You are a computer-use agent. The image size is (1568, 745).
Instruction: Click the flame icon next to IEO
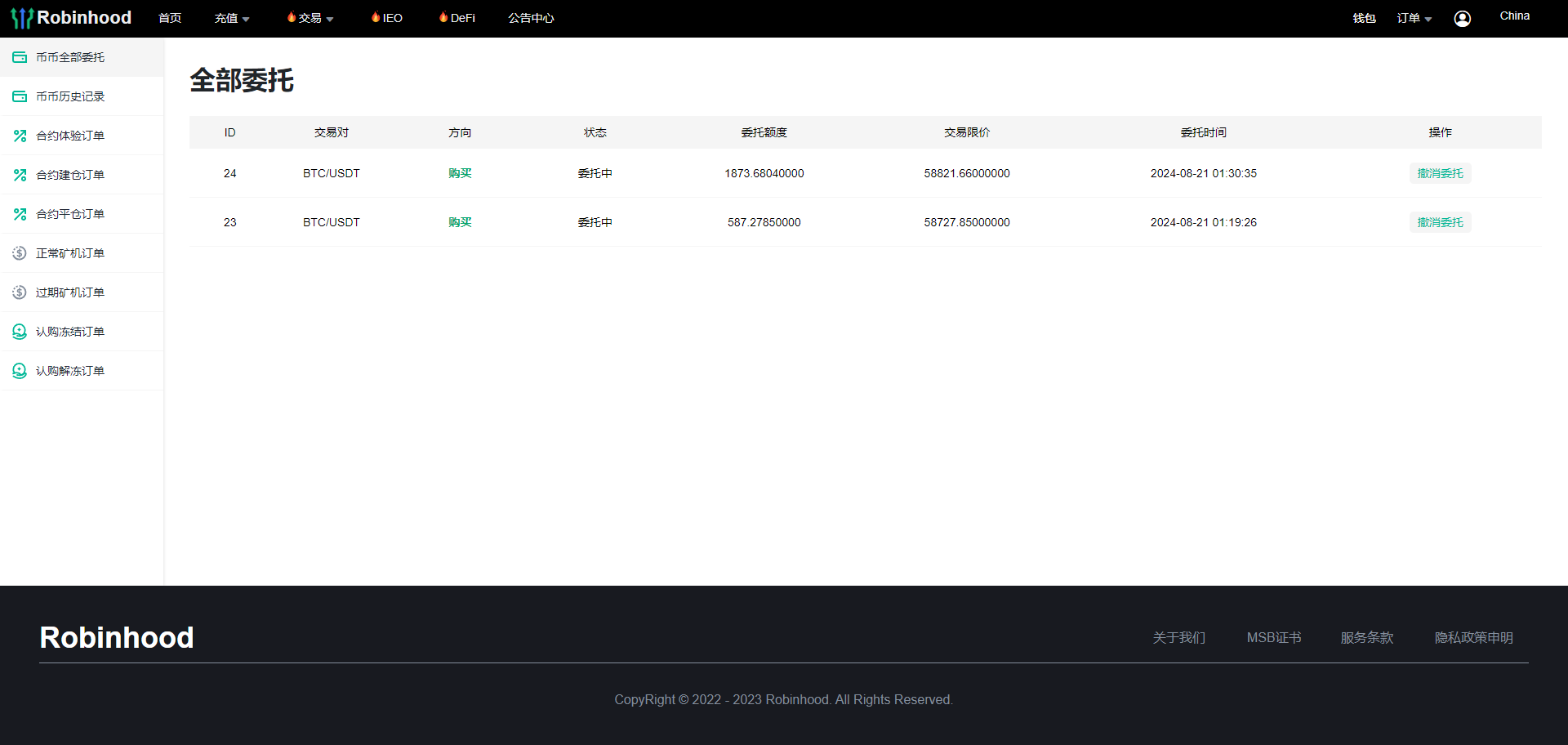[x=376, y=17]
